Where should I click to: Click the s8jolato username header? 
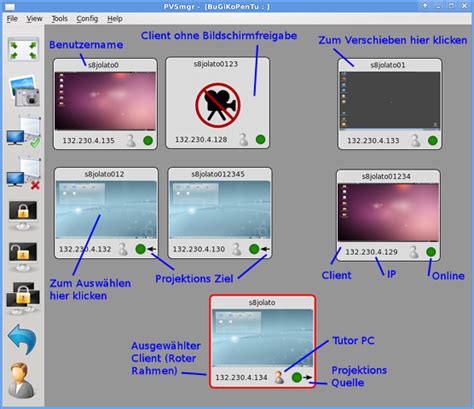(262, 302)
